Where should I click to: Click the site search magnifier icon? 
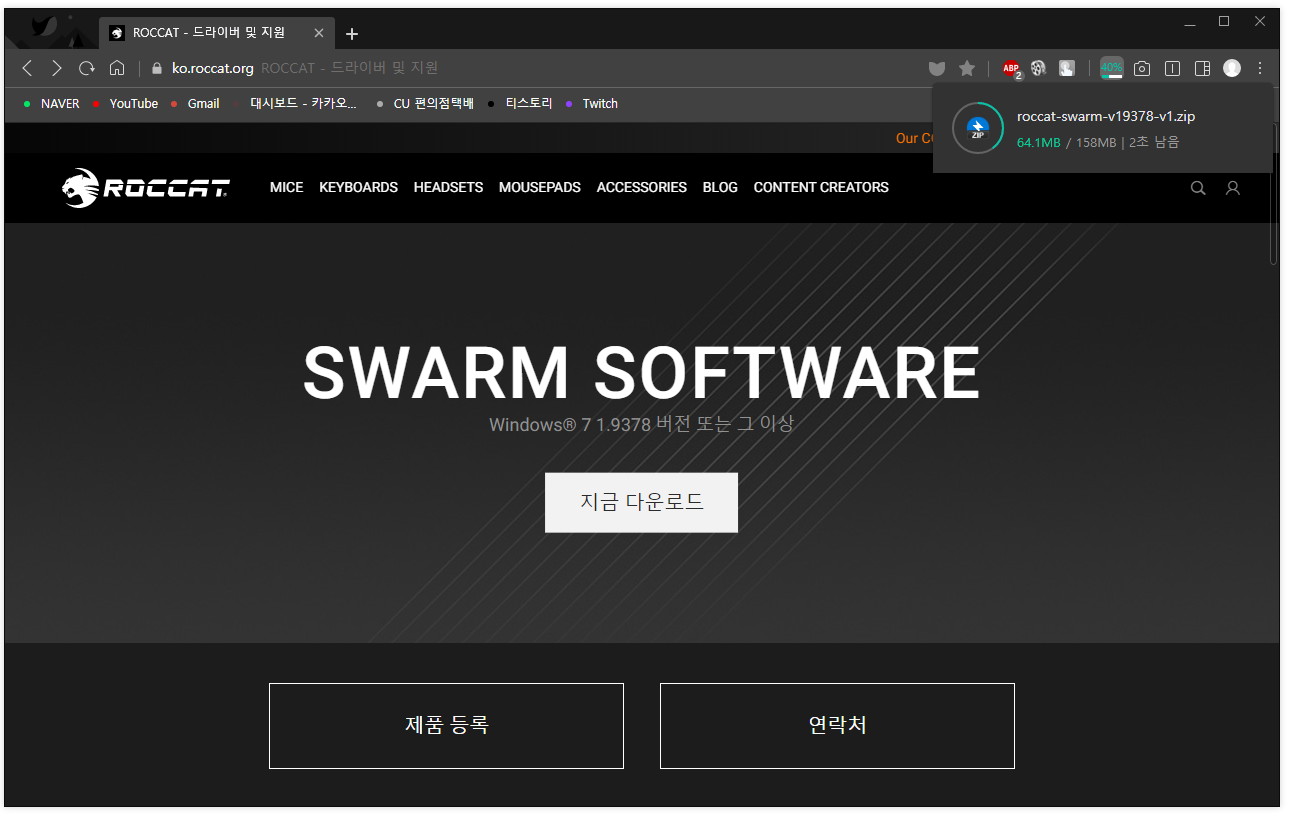1198,188
